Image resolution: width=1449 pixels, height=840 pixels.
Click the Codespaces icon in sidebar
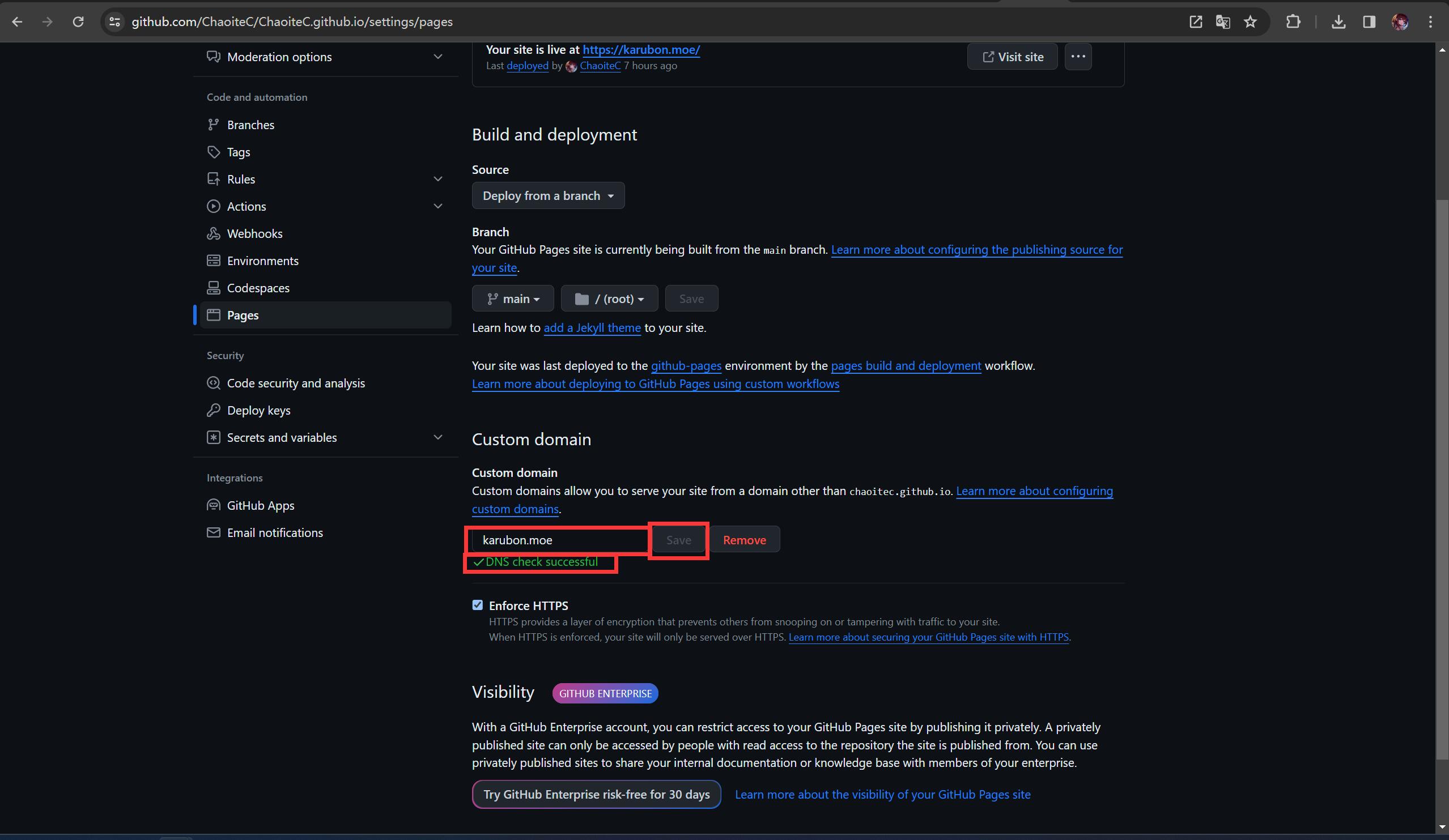click(x=213, y=288)
